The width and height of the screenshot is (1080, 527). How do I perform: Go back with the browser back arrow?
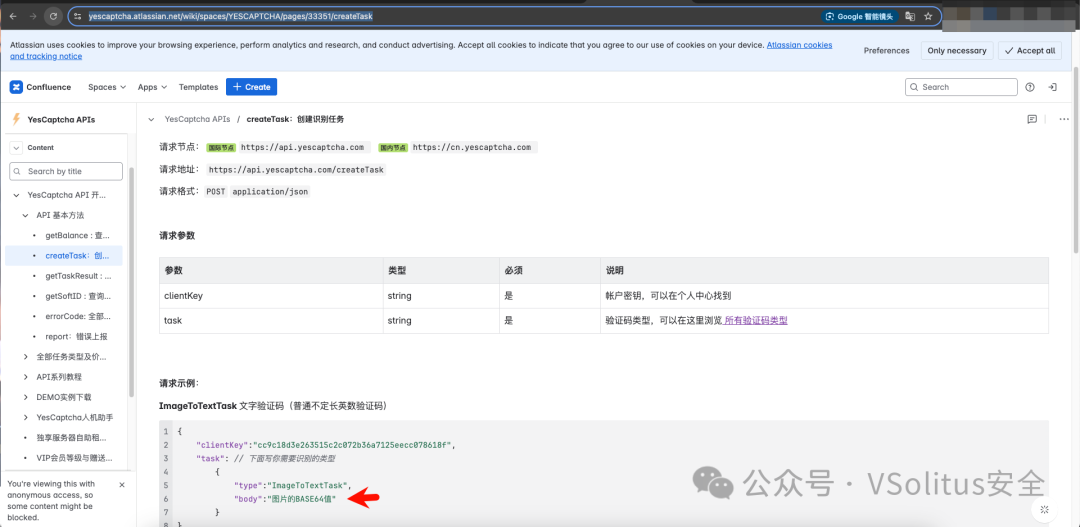point(13,16)
